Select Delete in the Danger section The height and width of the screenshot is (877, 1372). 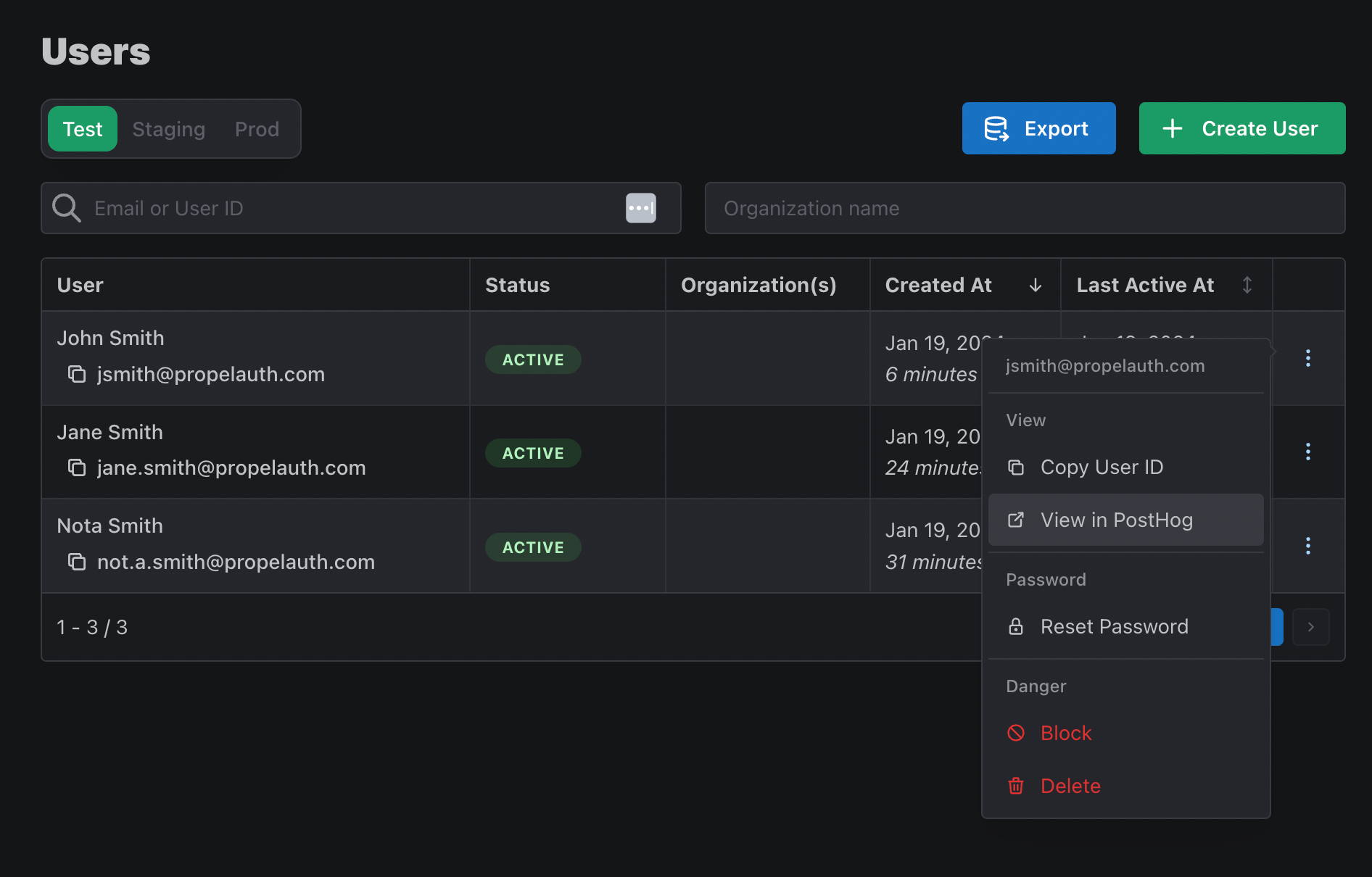[1126, 786]
